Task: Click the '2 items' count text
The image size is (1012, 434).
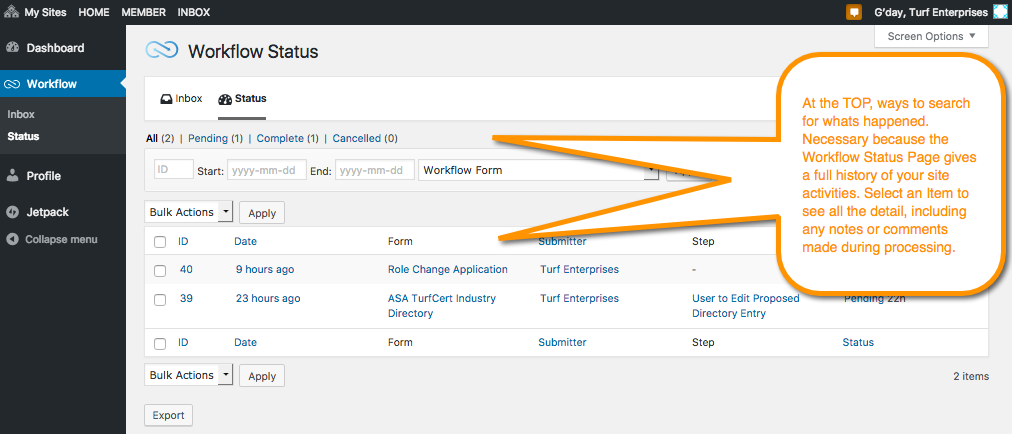Action: click(971, 376)
